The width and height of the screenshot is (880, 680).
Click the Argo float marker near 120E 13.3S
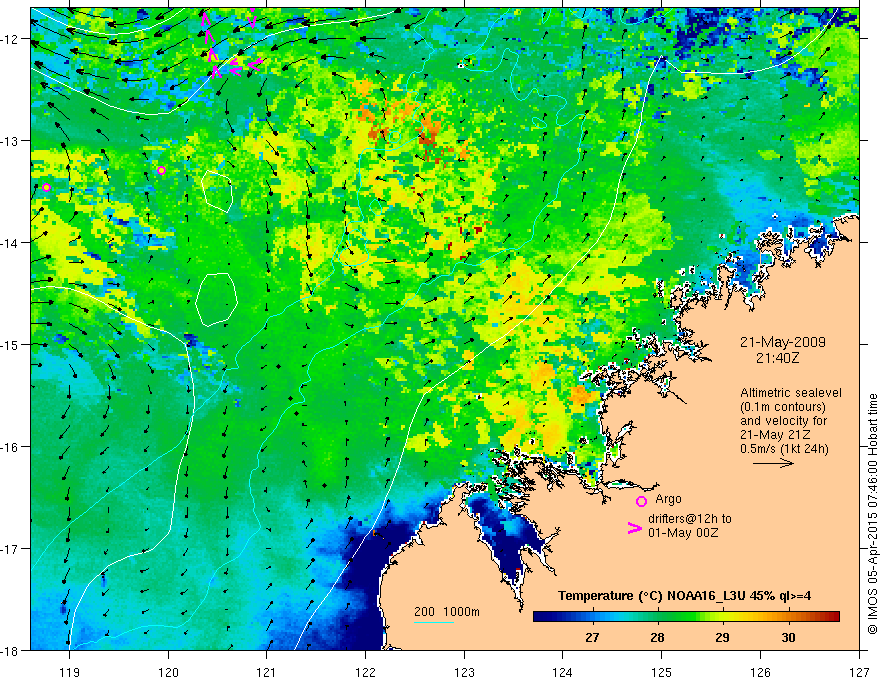(162, 171)
